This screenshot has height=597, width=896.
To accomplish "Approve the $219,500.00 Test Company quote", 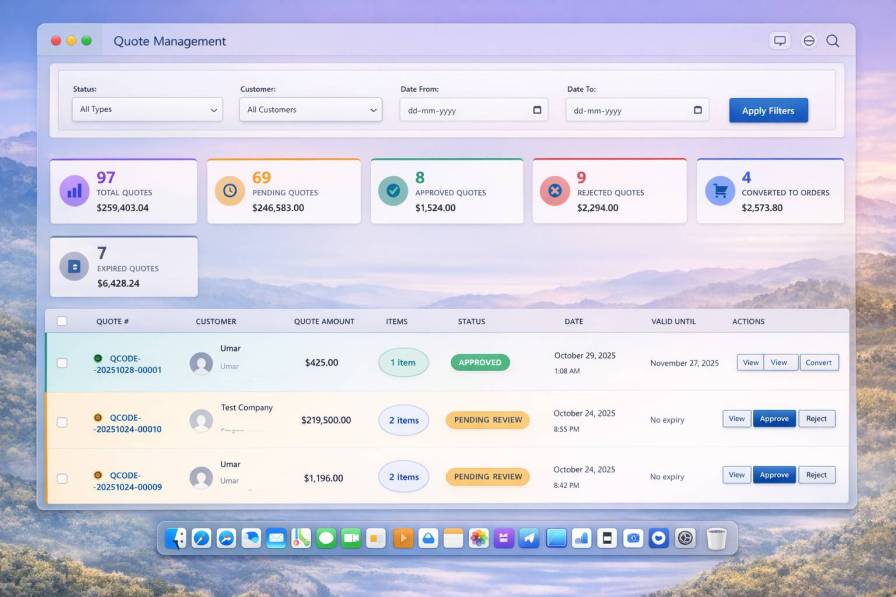I will pyautogui.click(x=774, y=419).
